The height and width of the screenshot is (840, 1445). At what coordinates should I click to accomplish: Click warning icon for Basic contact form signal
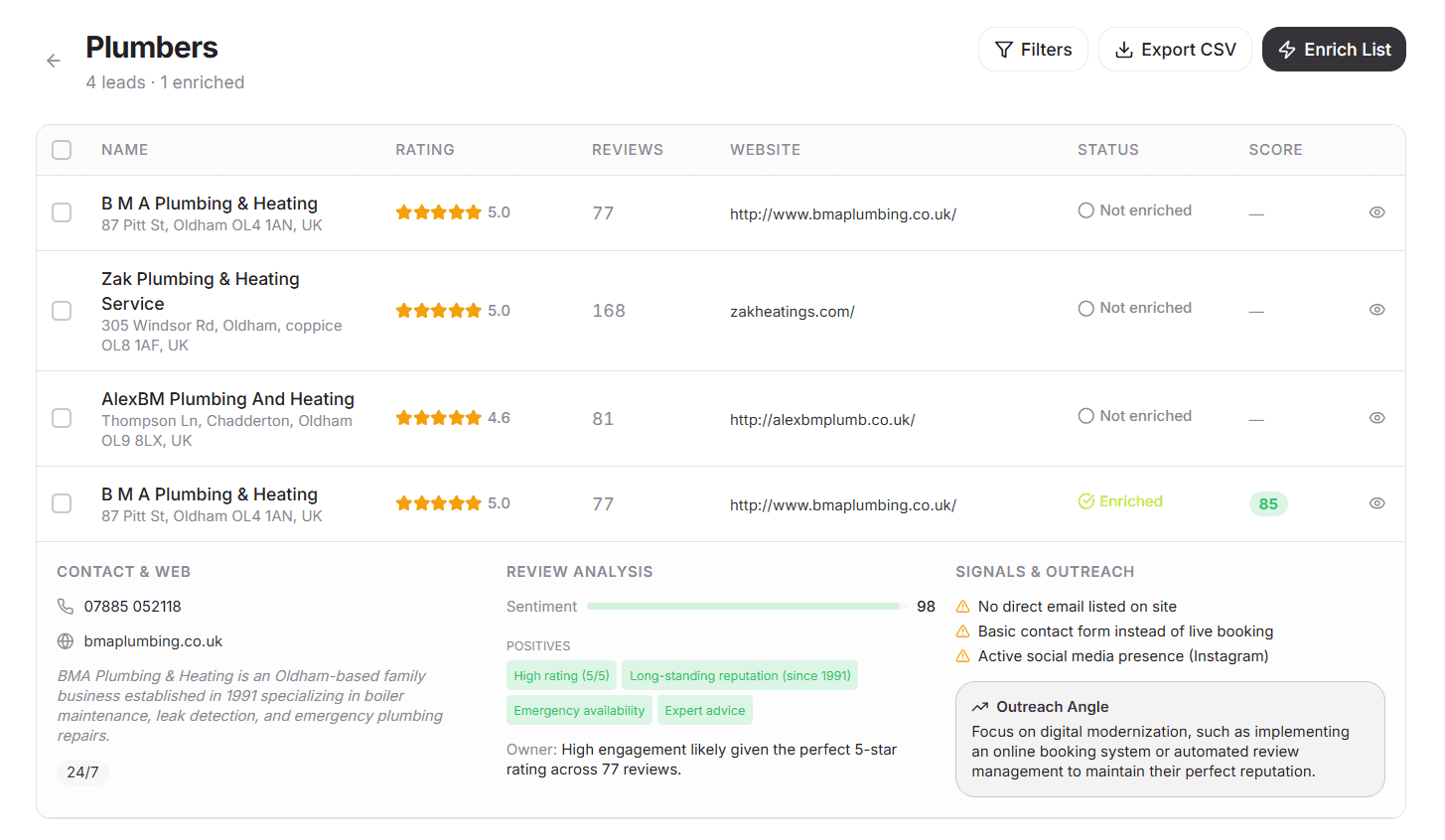click(x=962, y=631)
